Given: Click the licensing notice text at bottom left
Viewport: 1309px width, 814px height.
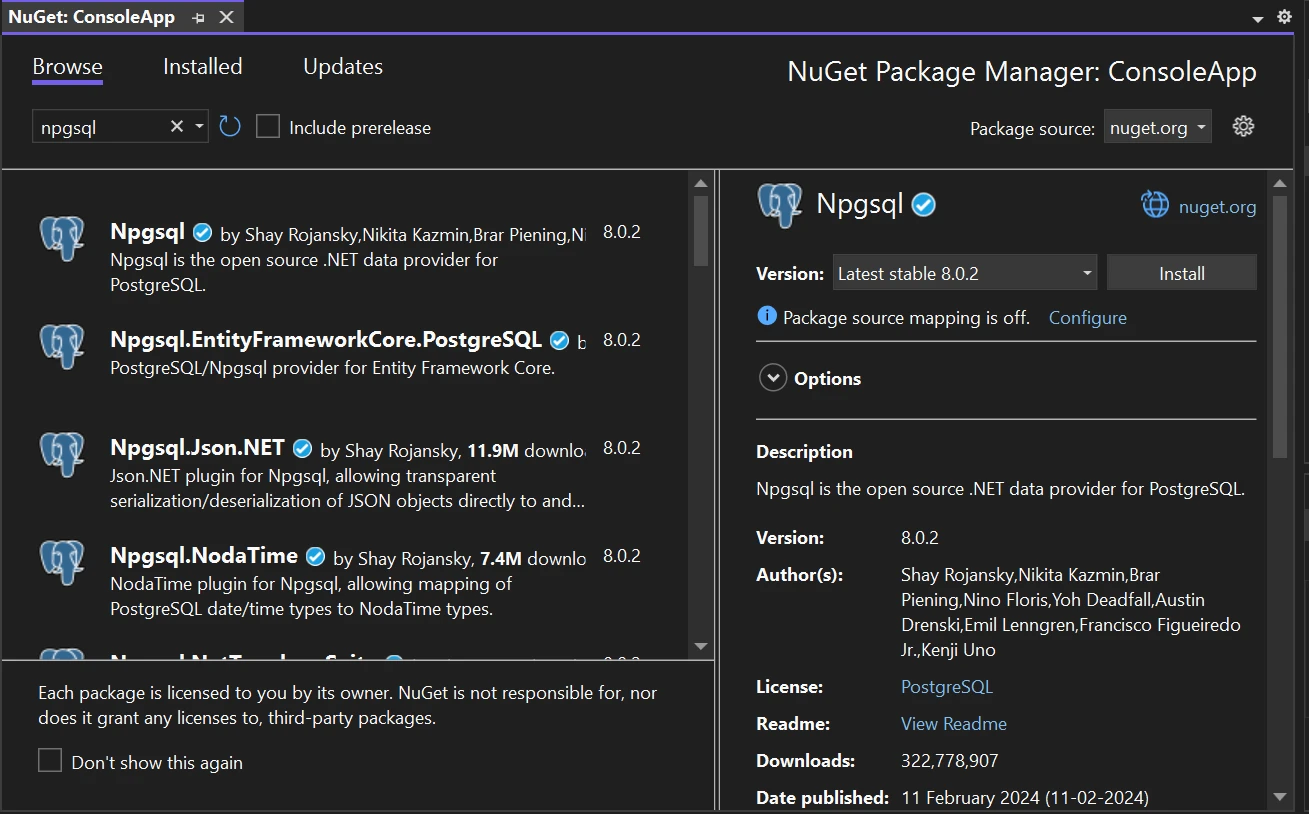Looking at the screenshot, I should [x=347, y=705].
